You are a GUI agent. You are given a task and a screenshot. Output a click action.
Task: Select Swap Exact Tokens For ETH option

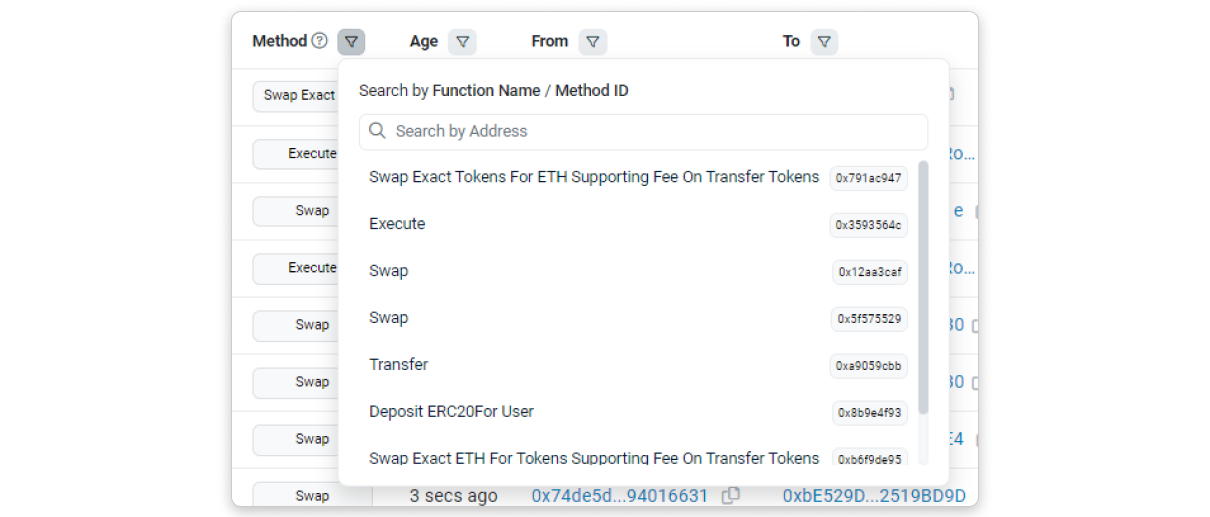pyautogui.click(x=594, y=177)
